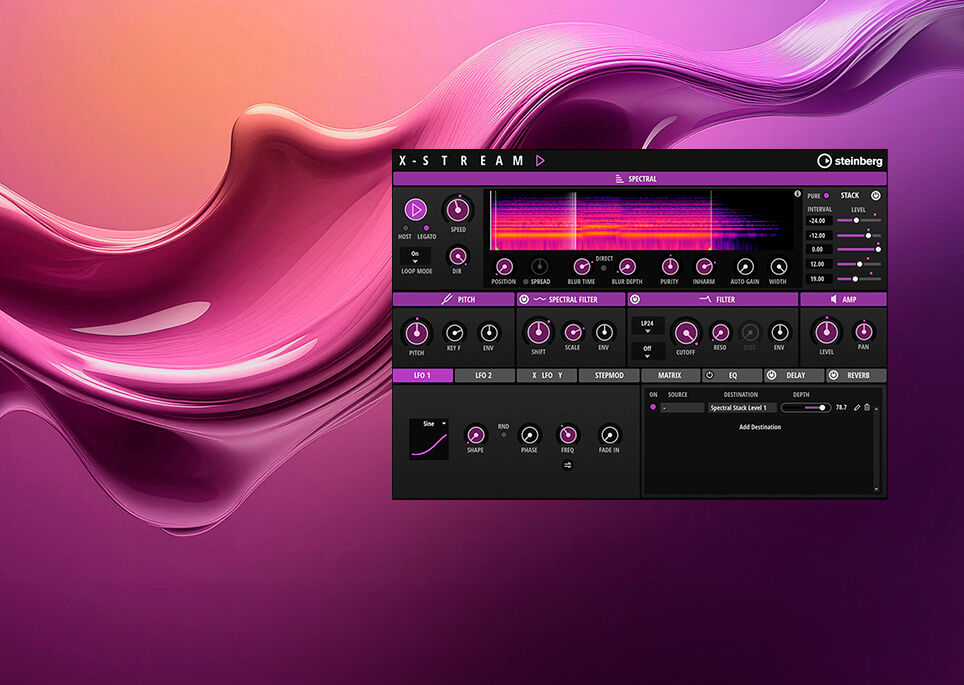964x685 pixels.
Task: Toggle the SPREAD enable dot
Action: click(526, 282)
